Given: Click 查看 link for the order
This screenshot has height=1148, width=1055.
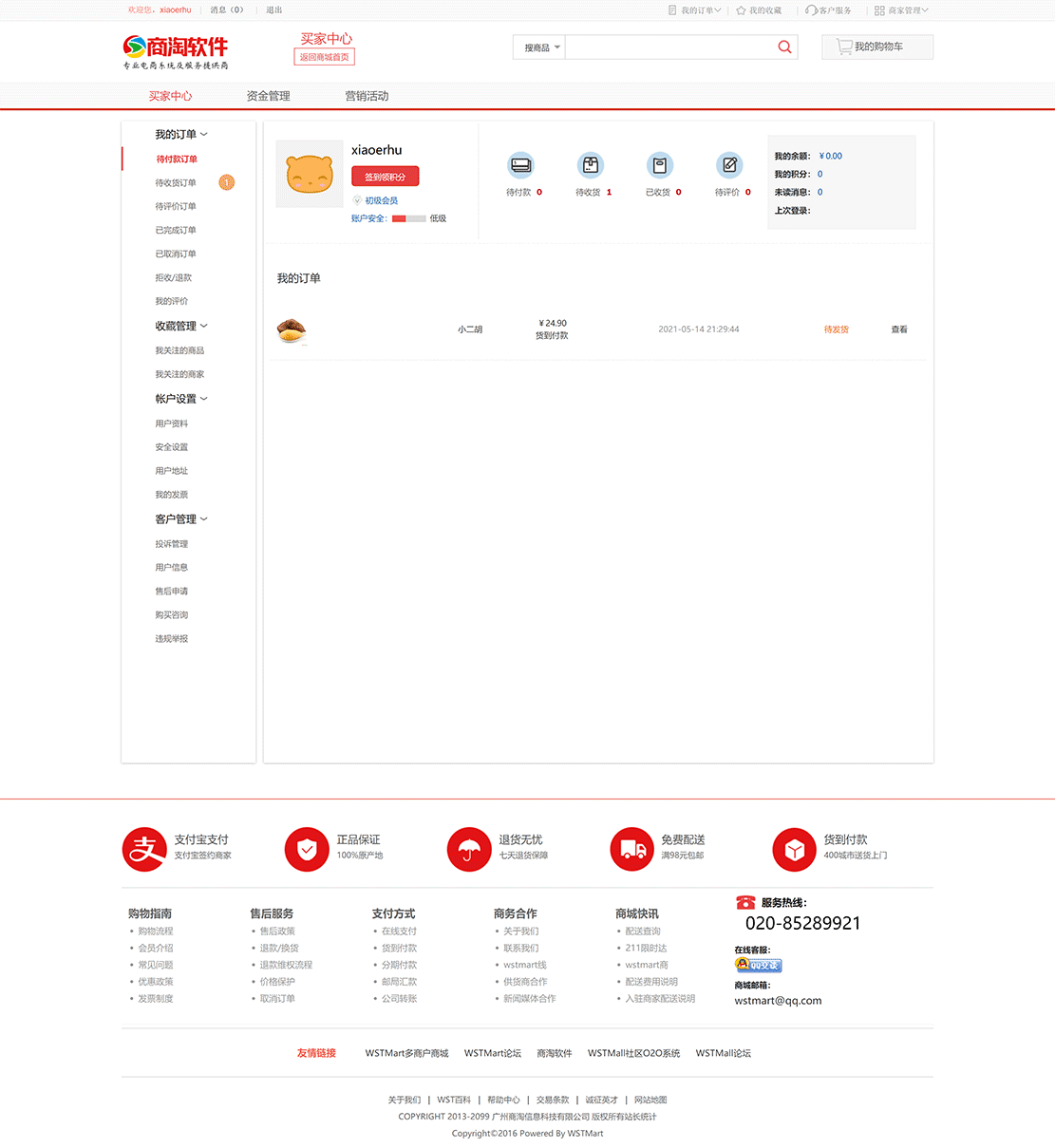Looking at the screenshot, I should point(899,329).
